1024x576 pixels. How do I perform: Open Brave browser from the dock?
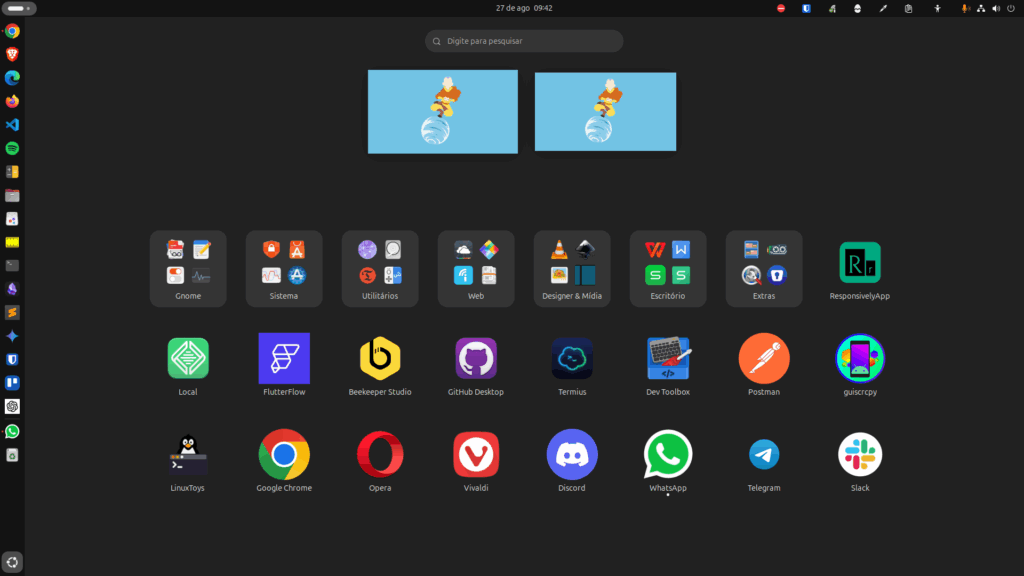coord(12,54)
